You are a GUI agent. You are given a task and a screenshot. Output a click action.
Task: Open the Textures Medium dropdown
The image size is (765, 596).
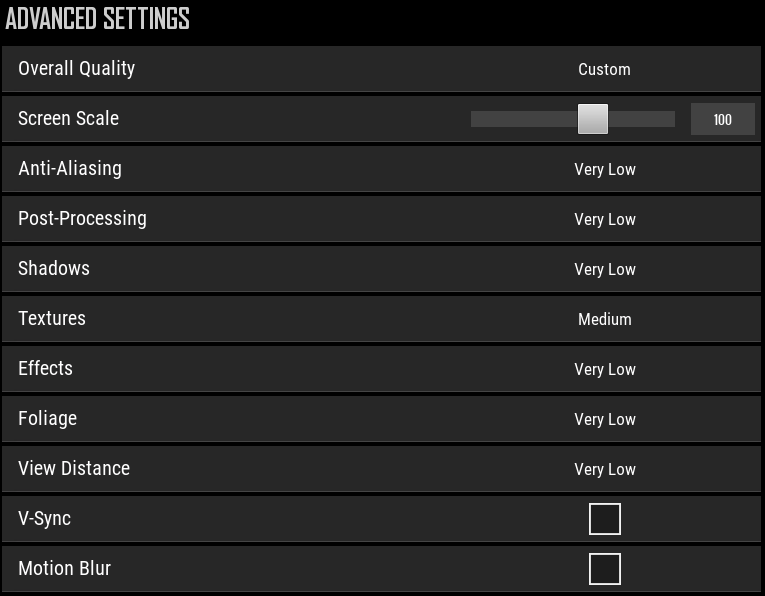[x=604, y=319]
